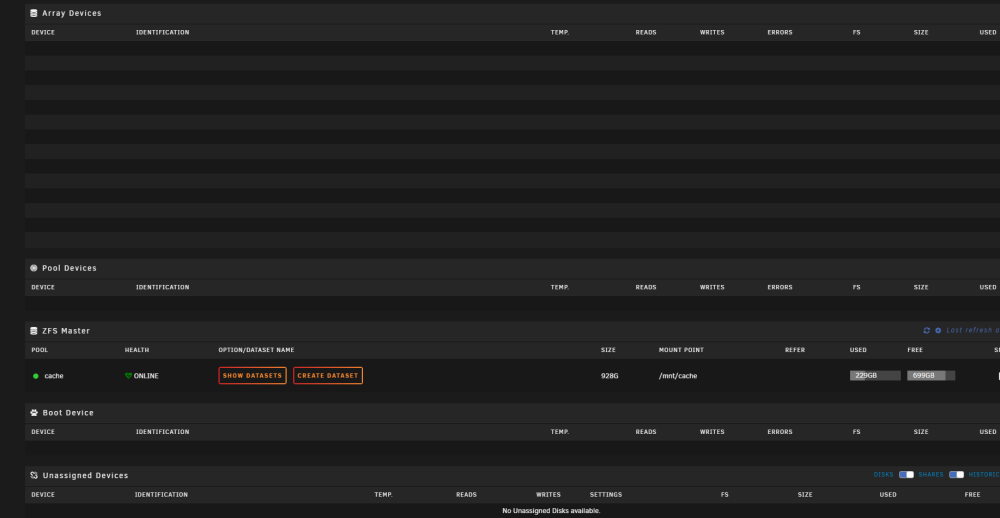Click the DEVICE header in Unassigned Devices
Screen dimensions: 1000x518
point(43,494)
